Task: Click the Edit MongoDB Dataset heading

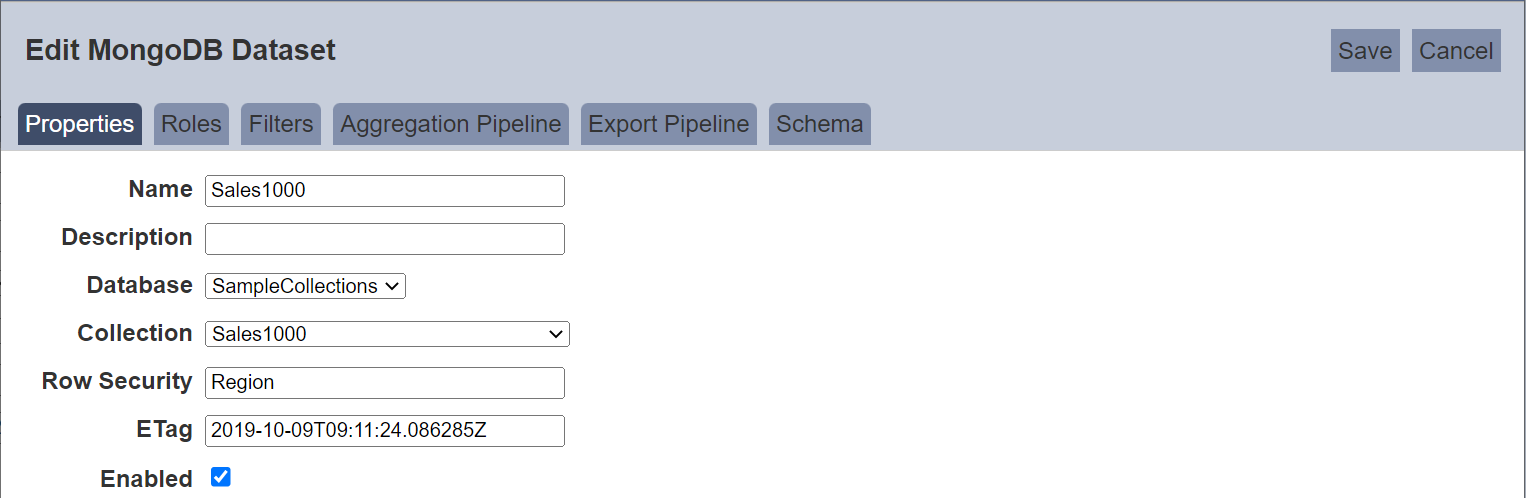Action: point(181,50)
